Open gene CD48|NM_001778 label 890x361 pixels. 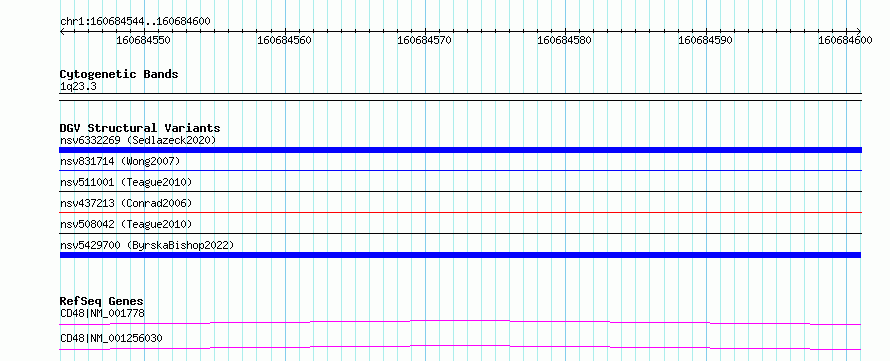[x=102, y=313]
